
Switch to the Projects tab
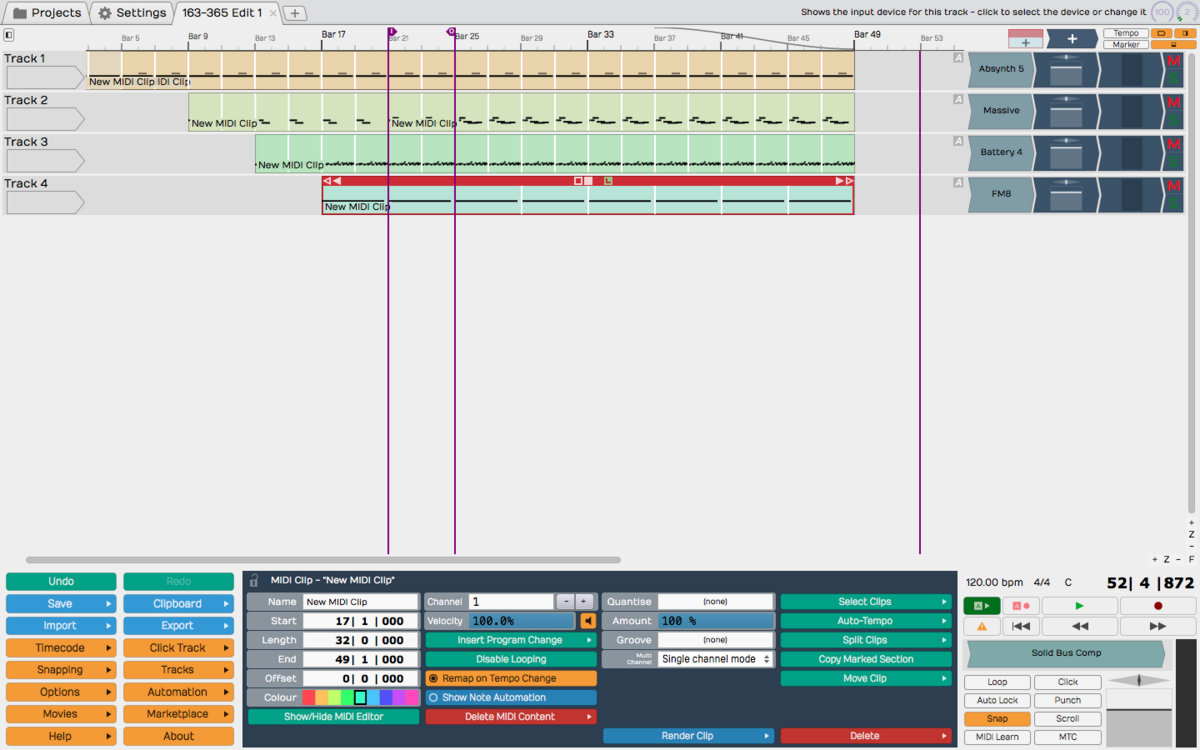(46, 13)
